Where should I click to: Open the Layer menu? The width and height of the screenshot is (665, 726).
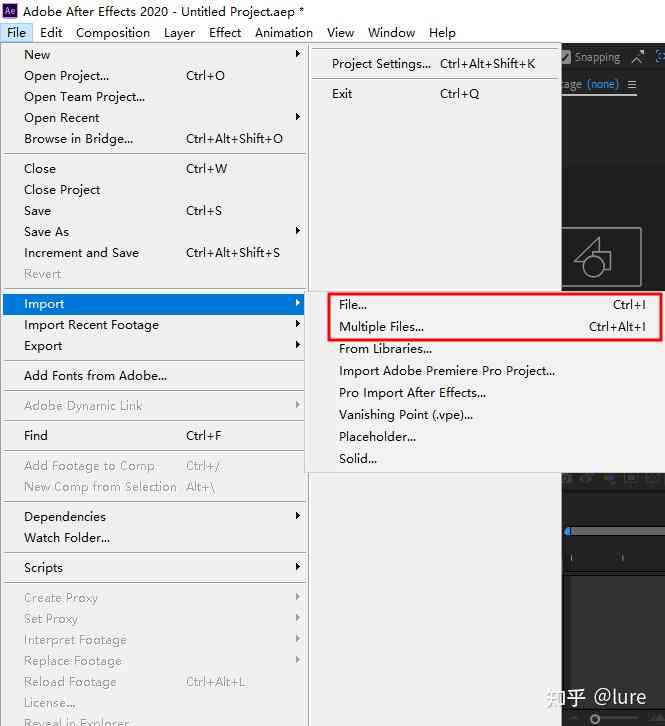179,33
